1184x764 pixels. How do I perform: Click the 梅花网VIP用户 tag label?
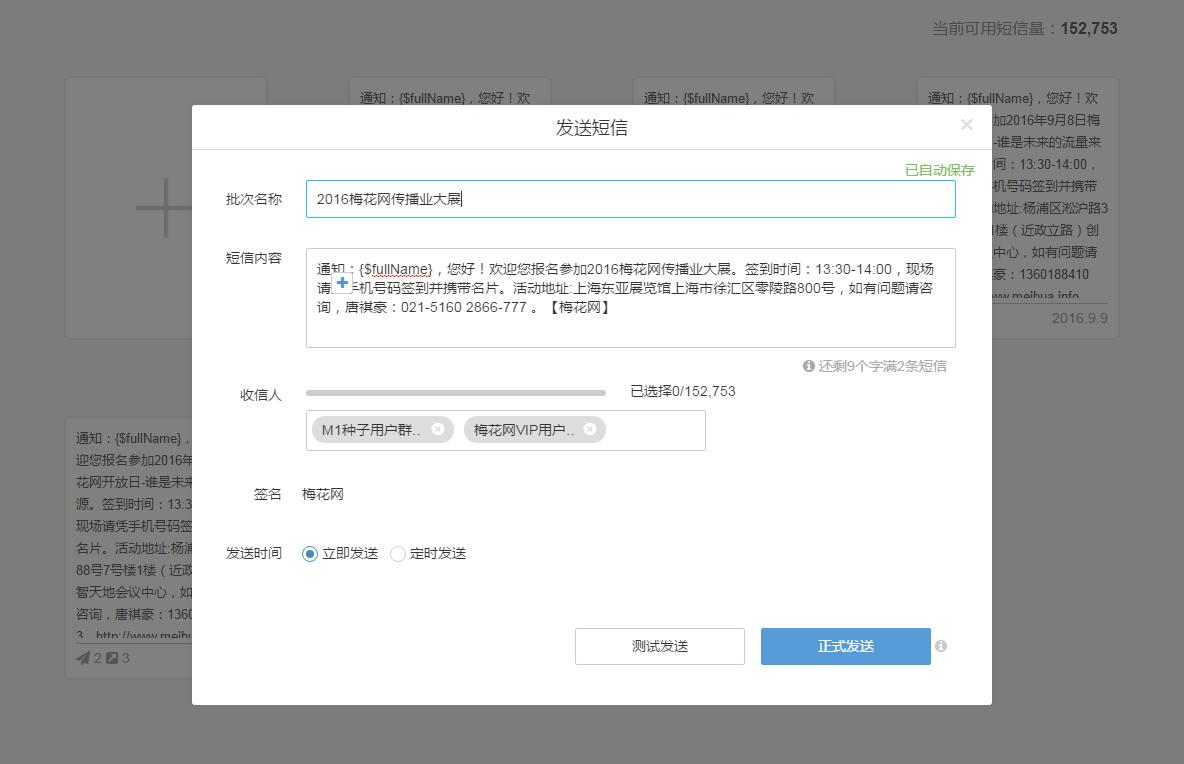[523, 430]
